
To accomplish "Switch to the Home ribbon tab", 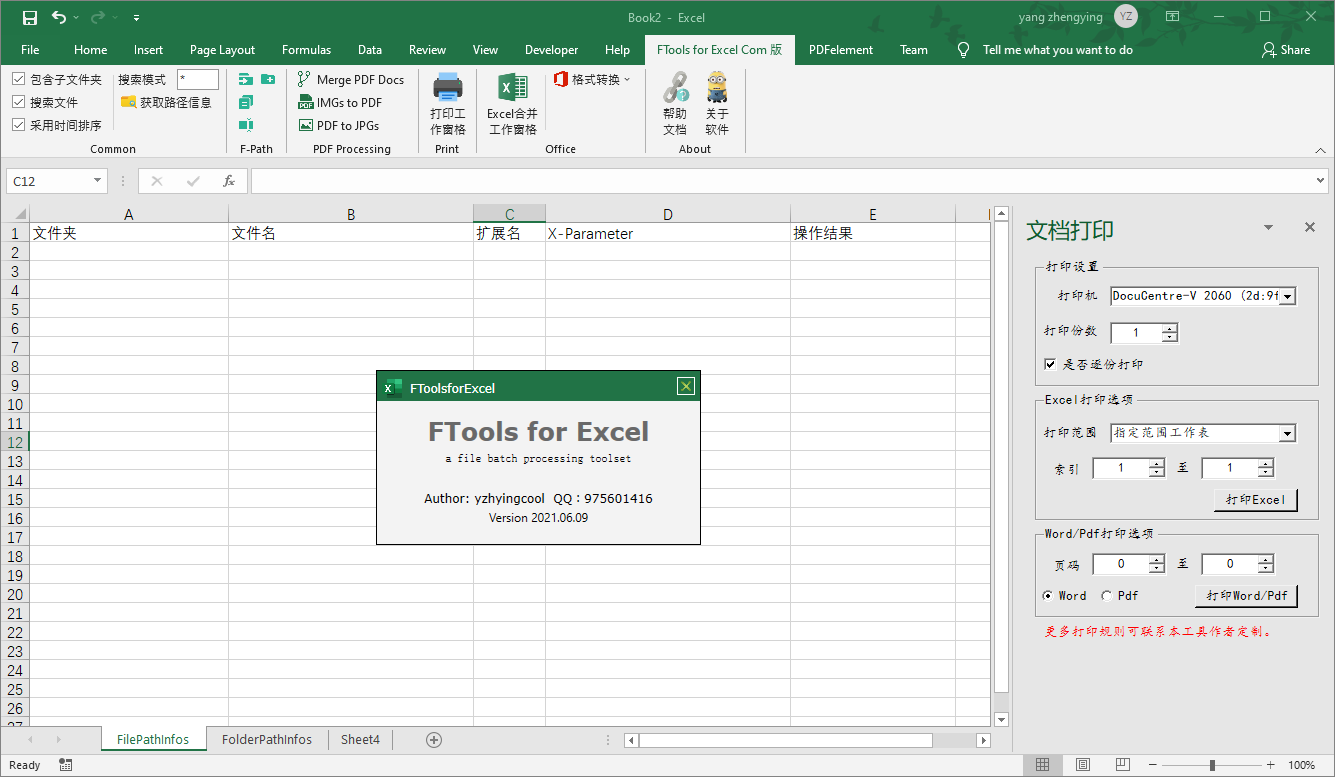I will point(90,49).
